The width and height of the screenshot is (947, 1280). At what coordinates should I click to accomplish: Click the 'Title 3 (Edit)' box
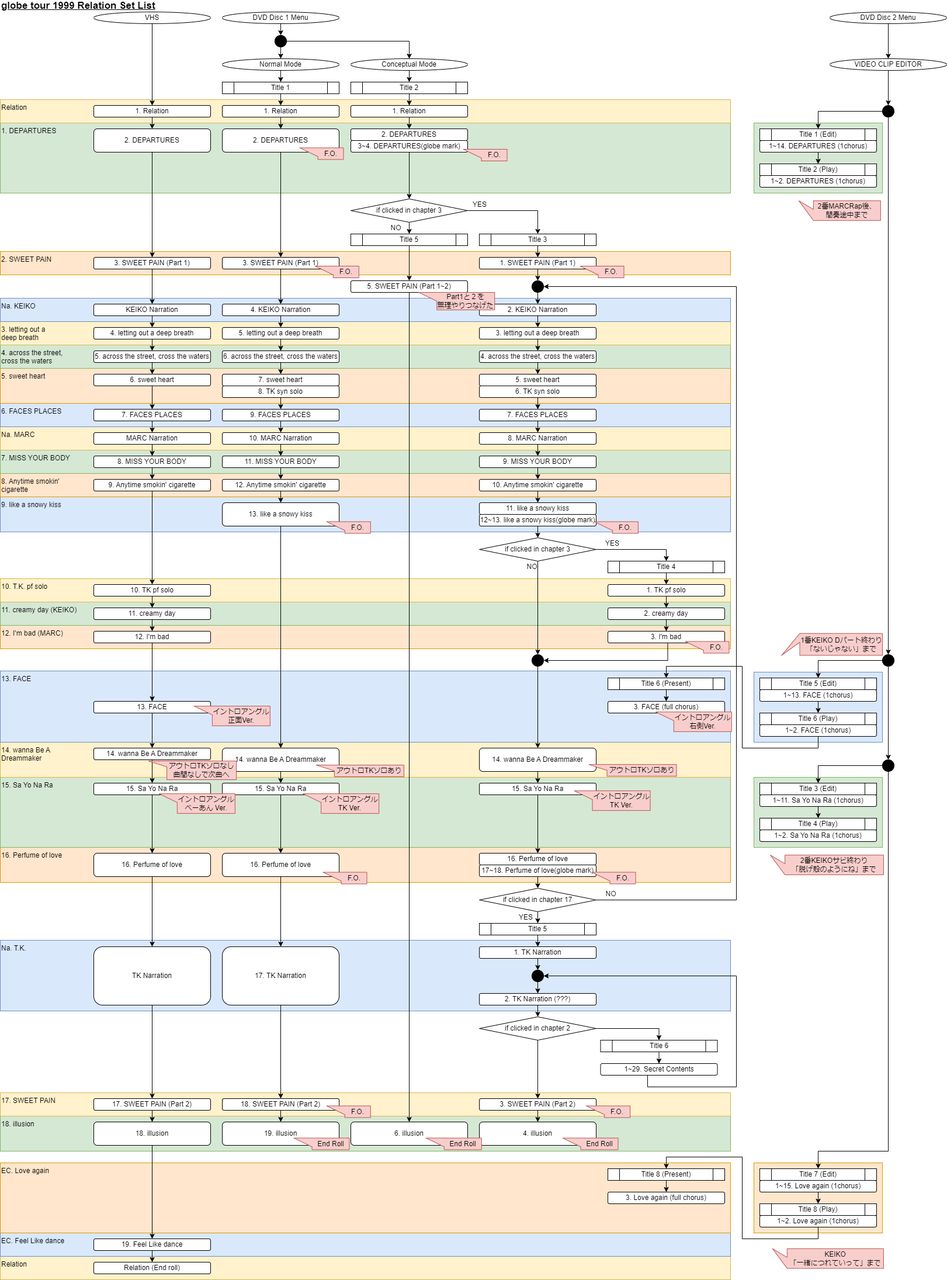pyautogui.click(x=818, y=789)
